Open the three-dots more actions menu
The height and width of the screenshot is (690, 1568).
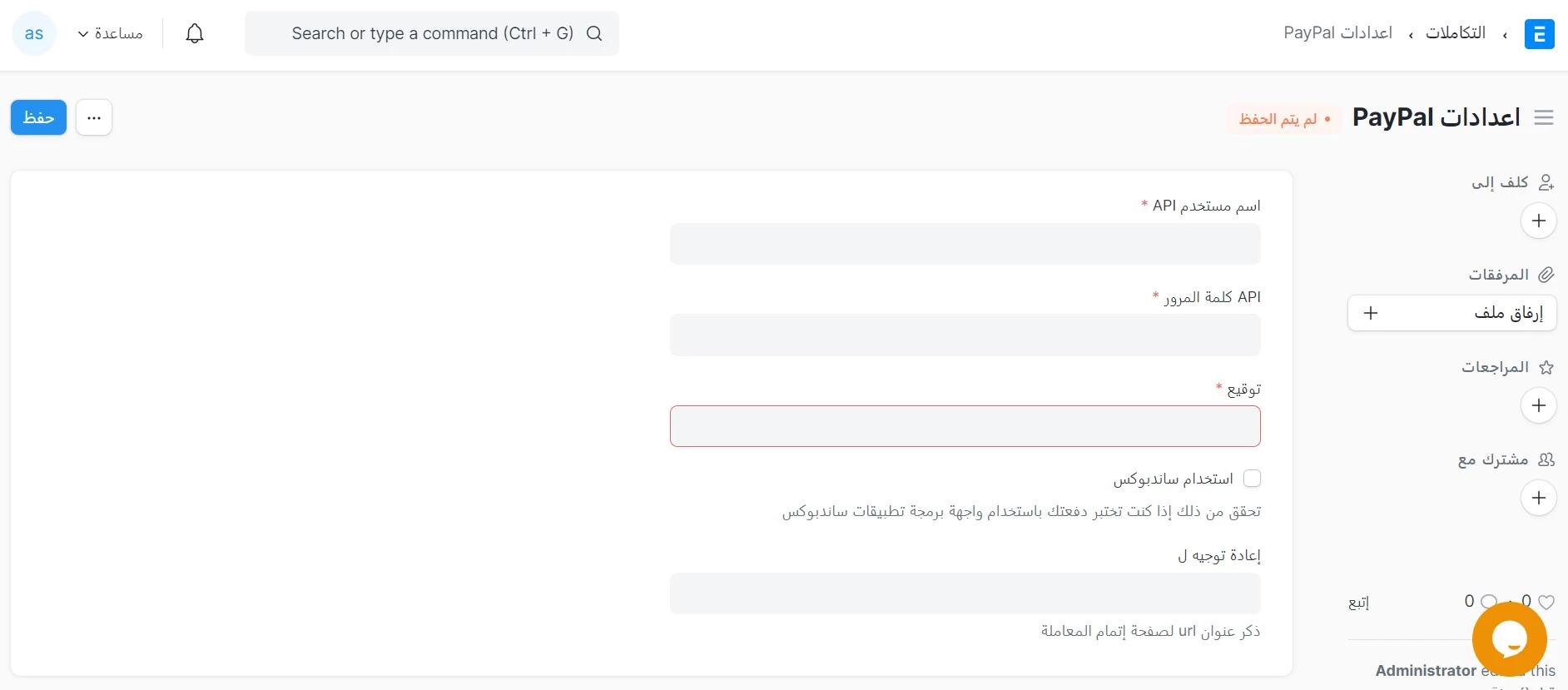coord(94,117)
